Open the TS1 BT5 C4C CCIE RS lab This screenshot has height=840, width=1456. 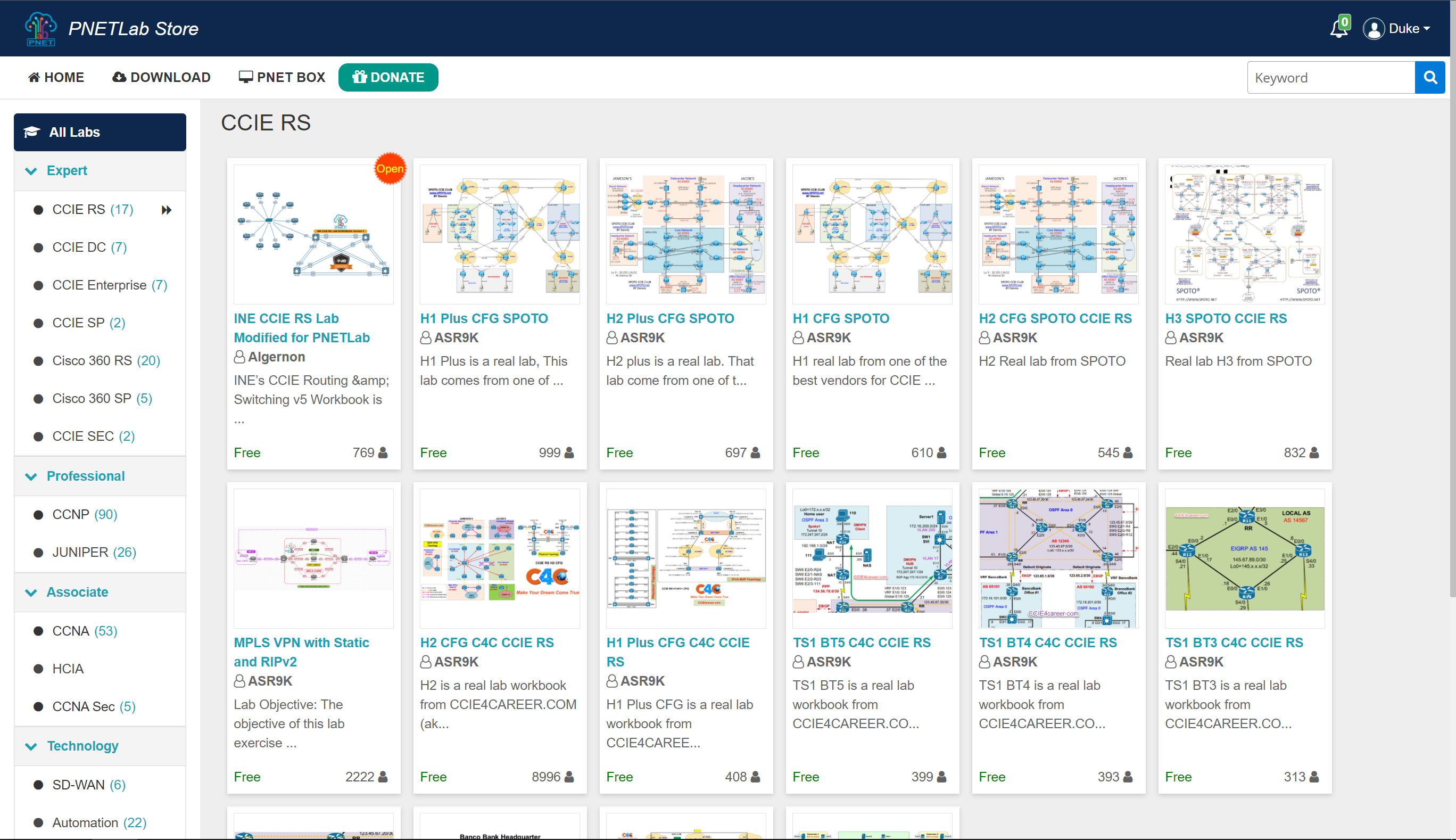[862, 643]
